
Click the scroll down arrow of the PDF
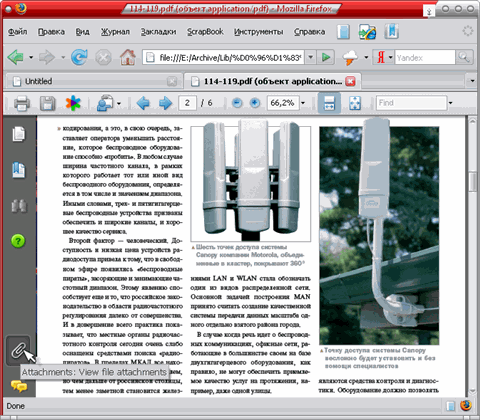click(x=472, y=391)
